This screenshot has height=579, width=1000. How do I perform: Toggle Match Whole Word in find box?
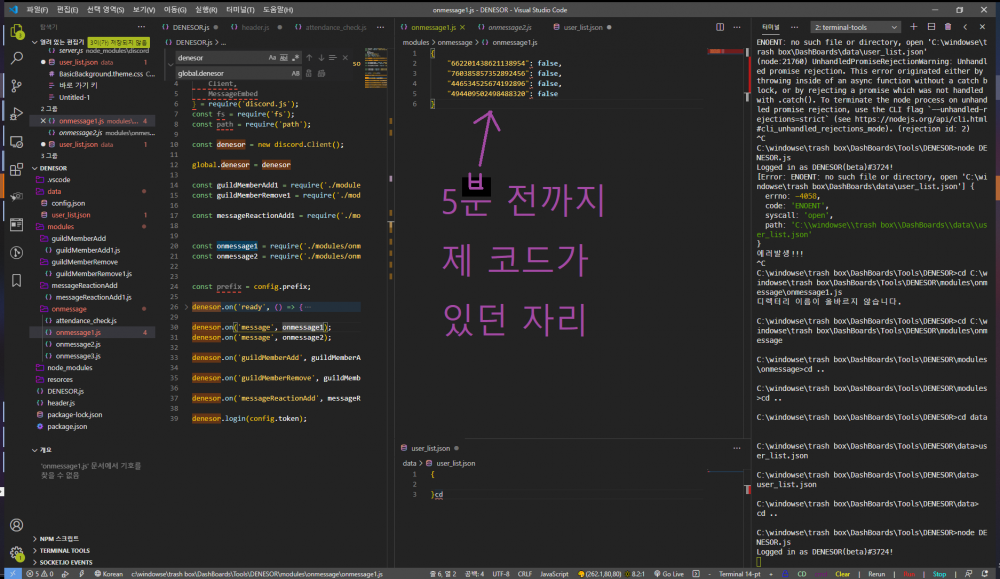(x=284, y=57)
